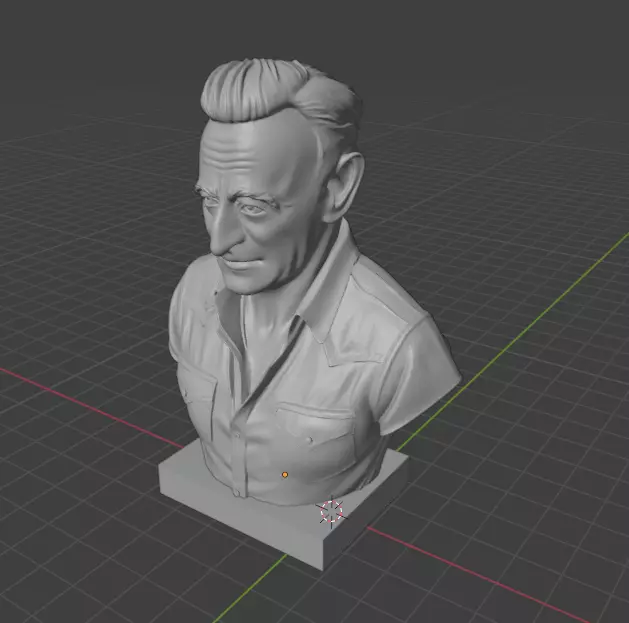Click the red-white 3D cursor
This screenshot has width=629, height=623.
331,511
